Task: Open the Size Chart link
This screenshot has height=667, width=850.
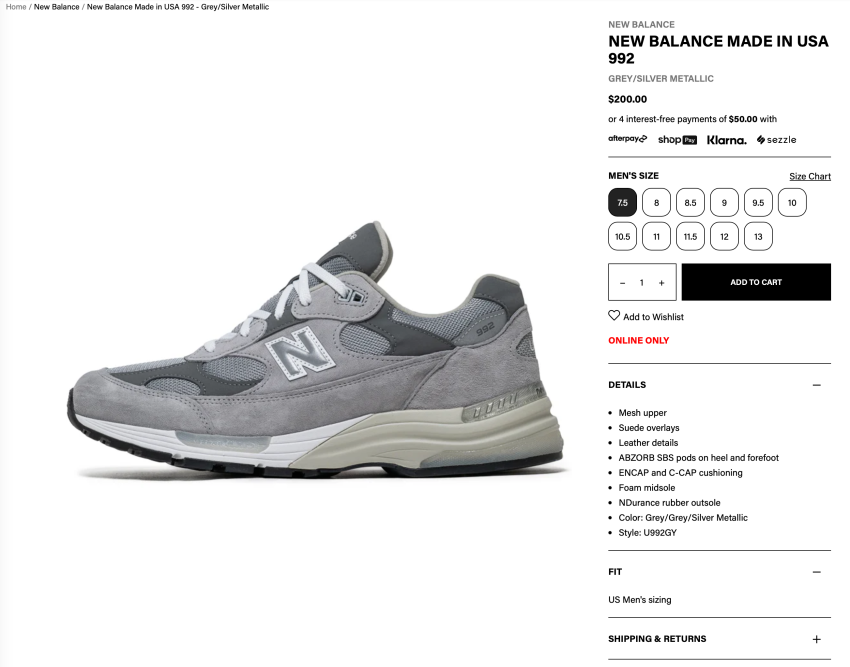Action: coord(810,176)
